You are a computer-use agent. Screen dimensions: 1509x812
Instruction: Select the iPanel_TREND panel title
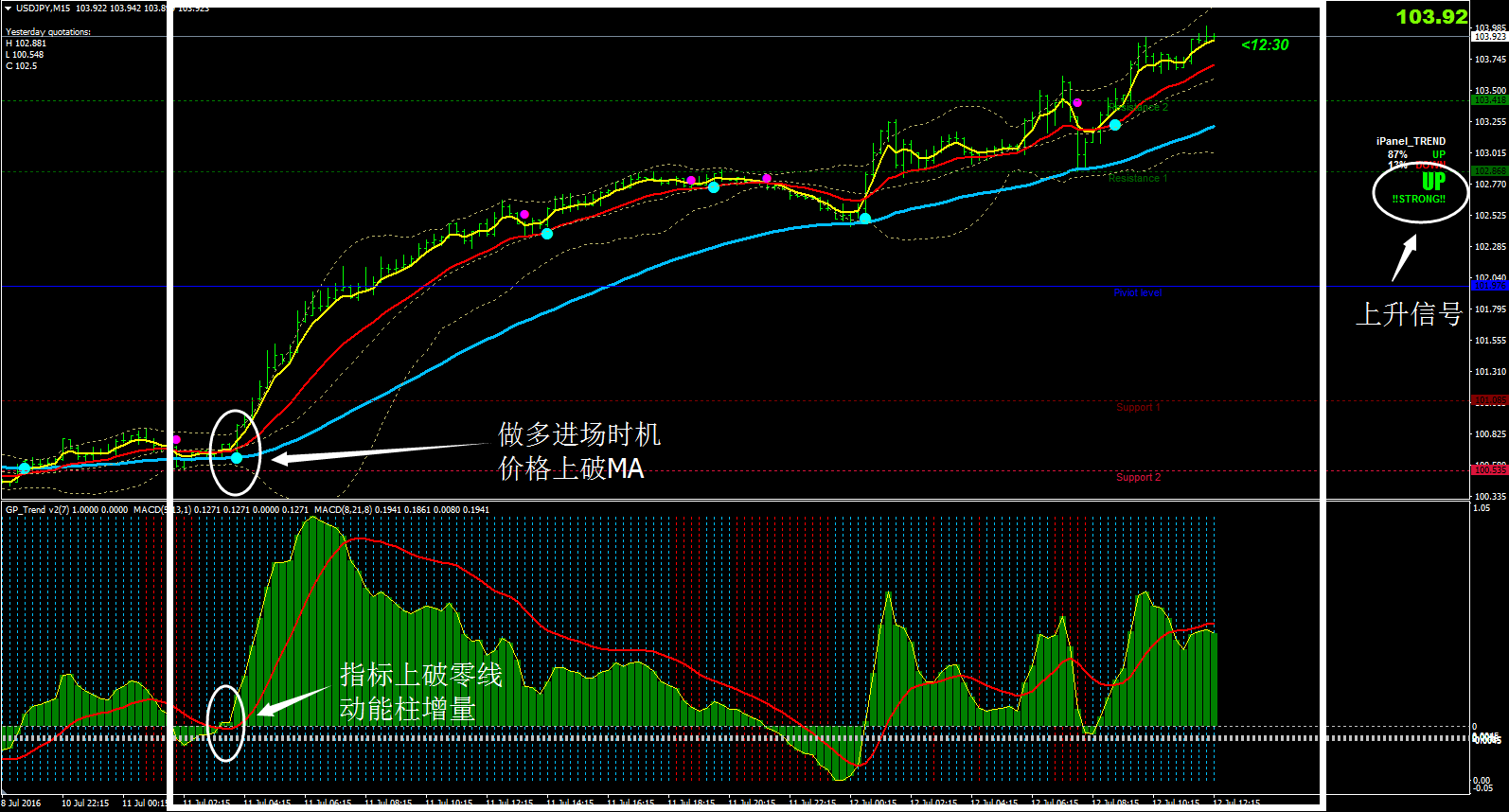(x=1411, y=141)
